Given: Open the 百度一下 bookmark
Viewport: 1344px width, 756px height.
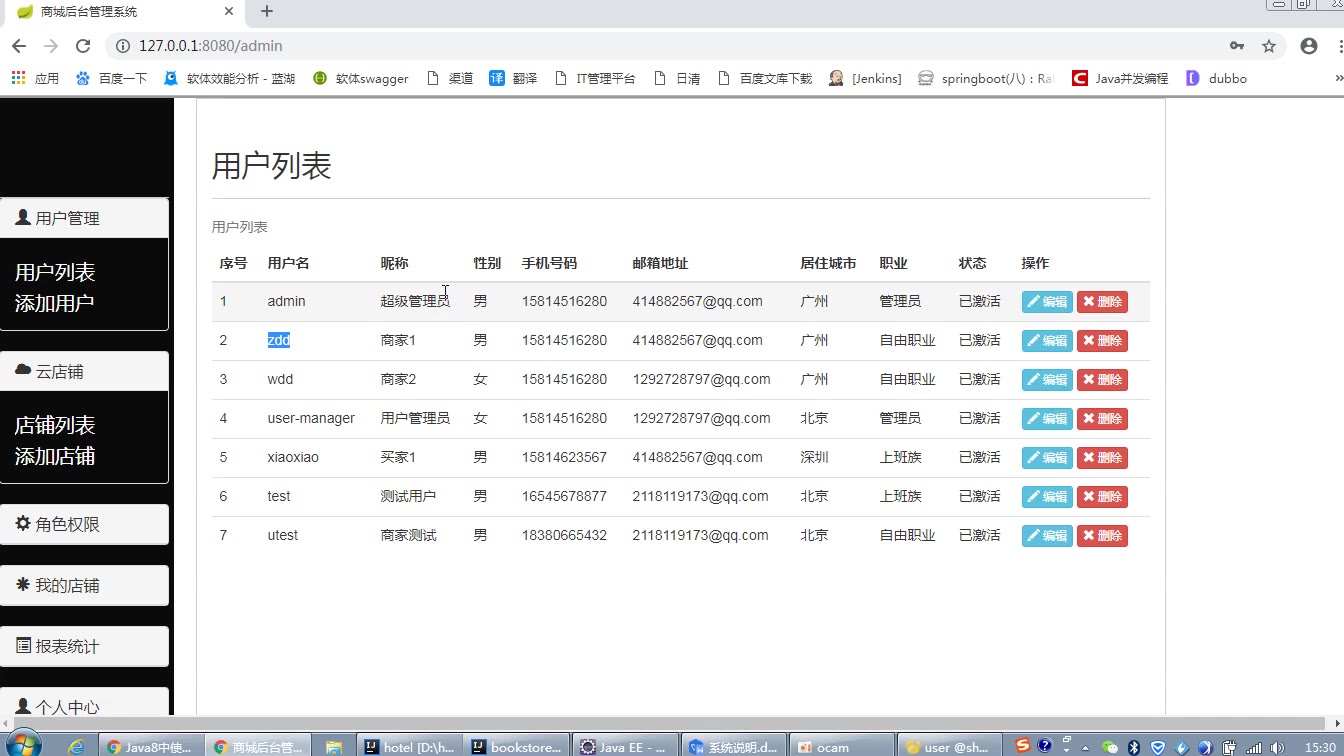Looking at the screenshot, I should (x=112, y=78).
